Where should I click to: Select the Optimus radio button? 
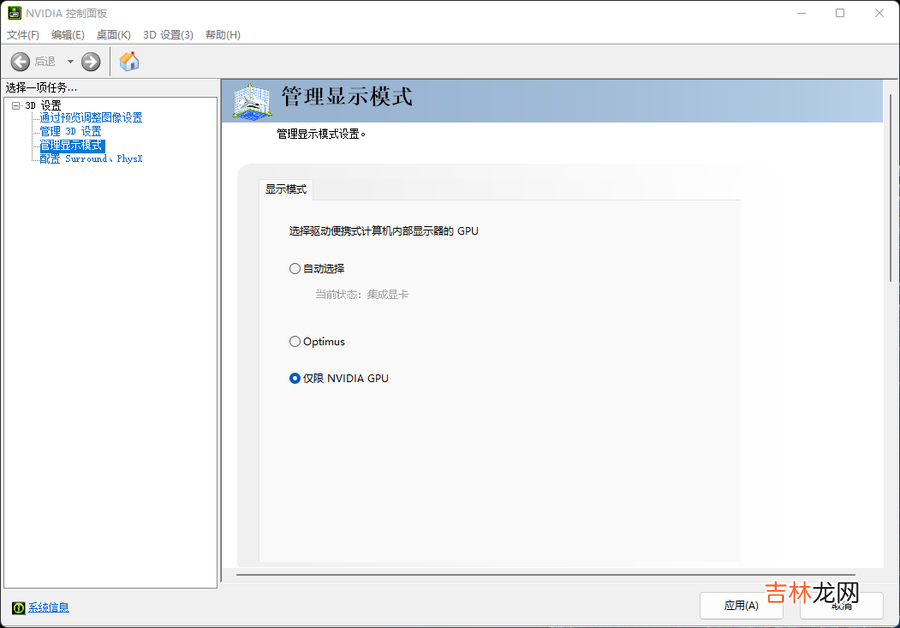pos(295,342)
